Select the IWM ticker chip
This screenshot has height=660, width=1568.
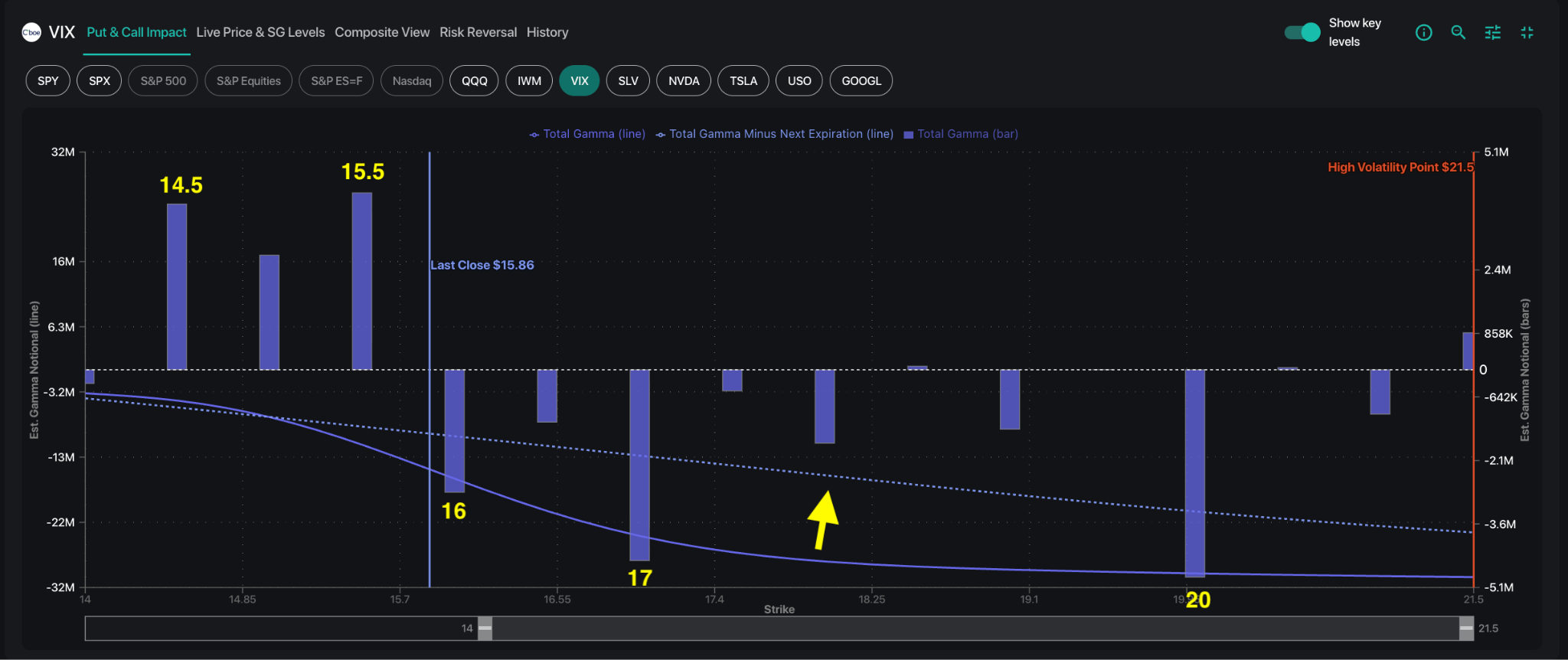[x=529, y=81]
